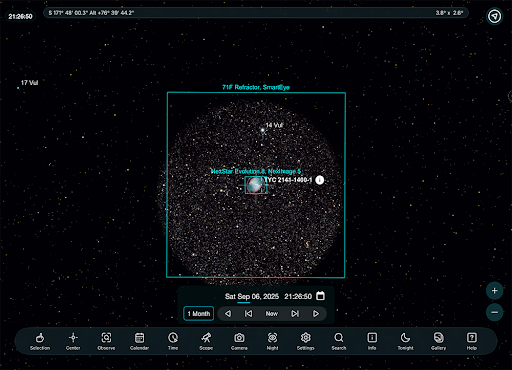Reset time to Now
512x370 pixels.
coord(272,314)
